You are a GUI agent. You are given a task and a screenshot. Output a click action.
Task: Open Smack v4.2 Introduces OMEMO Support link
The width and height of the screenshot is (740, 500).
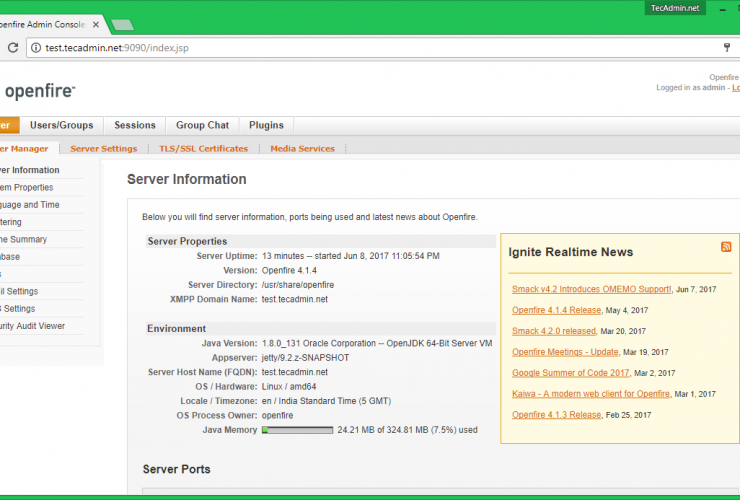point(591,289)
